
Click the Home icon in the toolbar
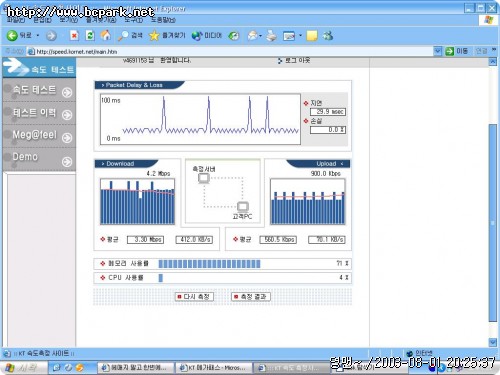click(x=106, y=35)
